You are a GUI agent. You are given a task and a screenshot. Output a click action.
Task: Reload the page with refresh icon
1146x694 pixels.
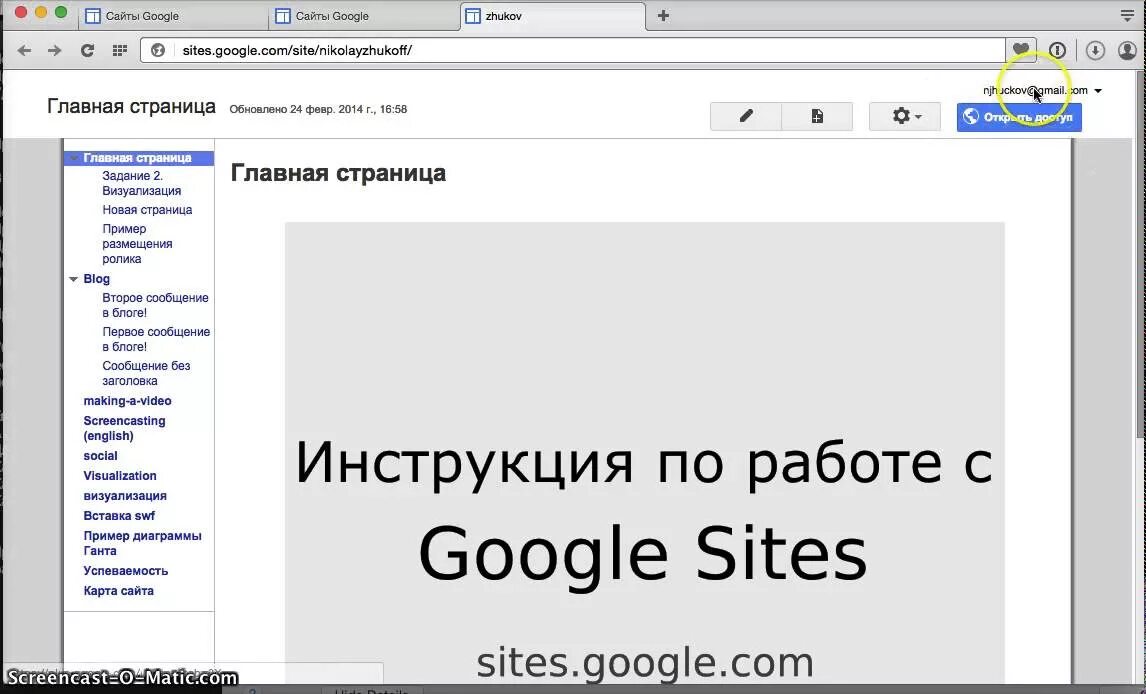pyautogui.click(x=87, y=50)
